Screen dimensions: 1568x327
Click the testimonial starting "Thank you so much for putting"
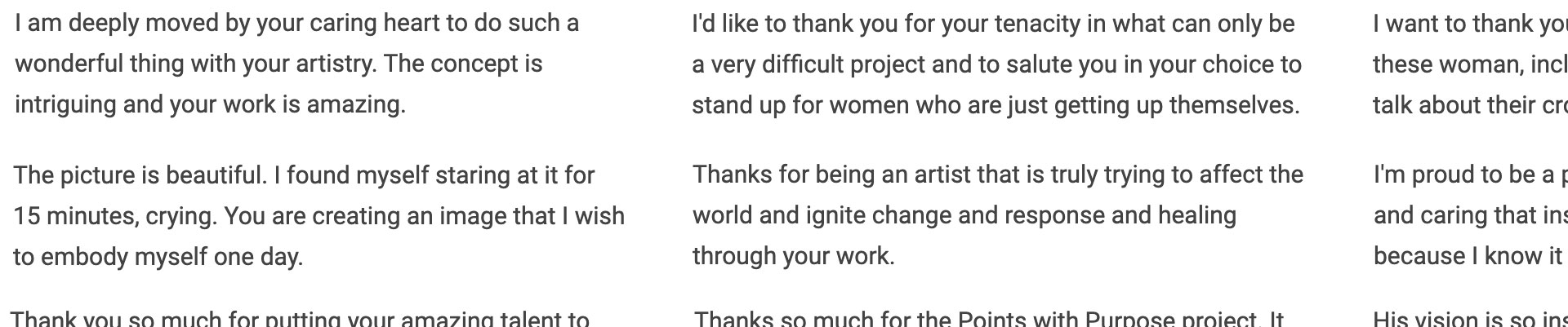coord(300,319)
